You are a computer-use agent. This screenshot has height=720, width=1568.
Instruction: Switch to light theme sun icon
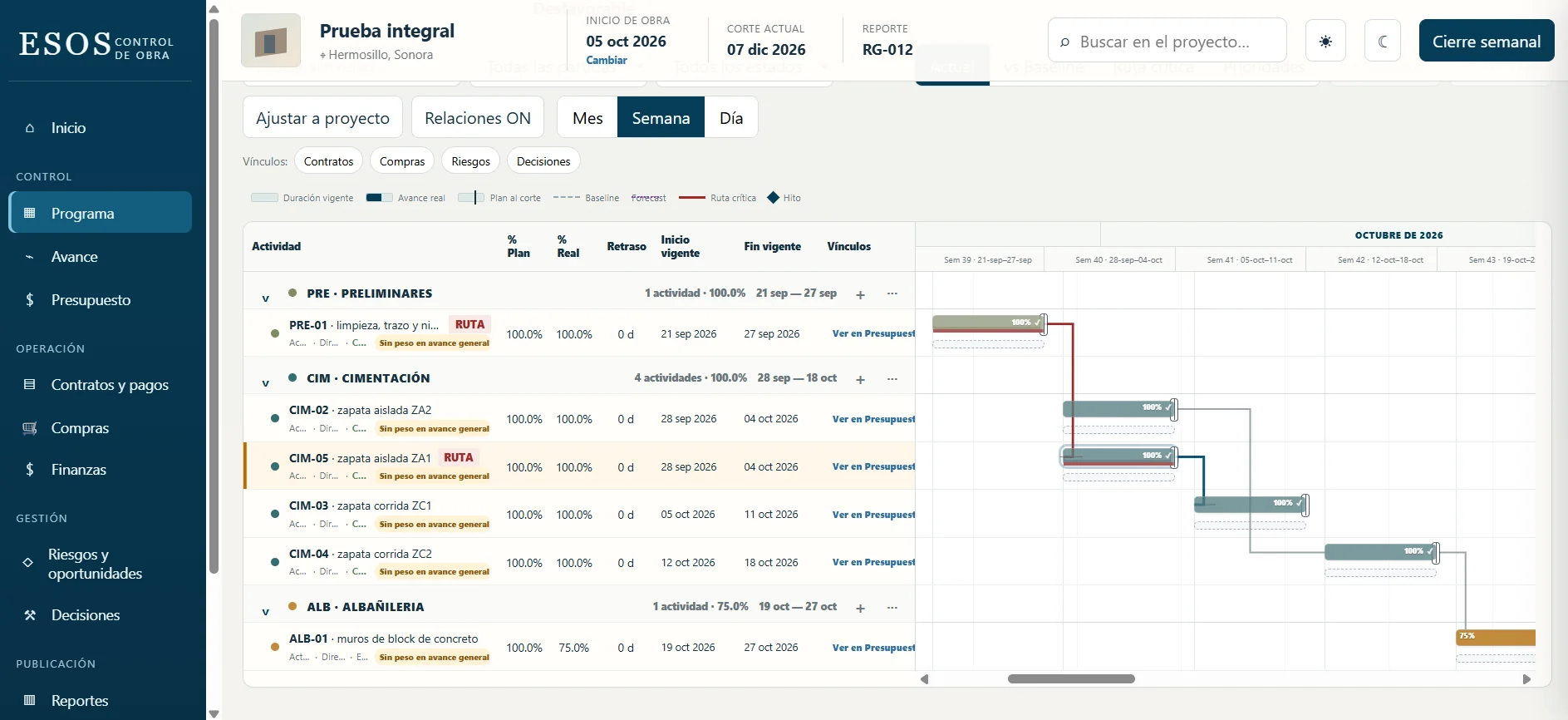[1325, 41]
